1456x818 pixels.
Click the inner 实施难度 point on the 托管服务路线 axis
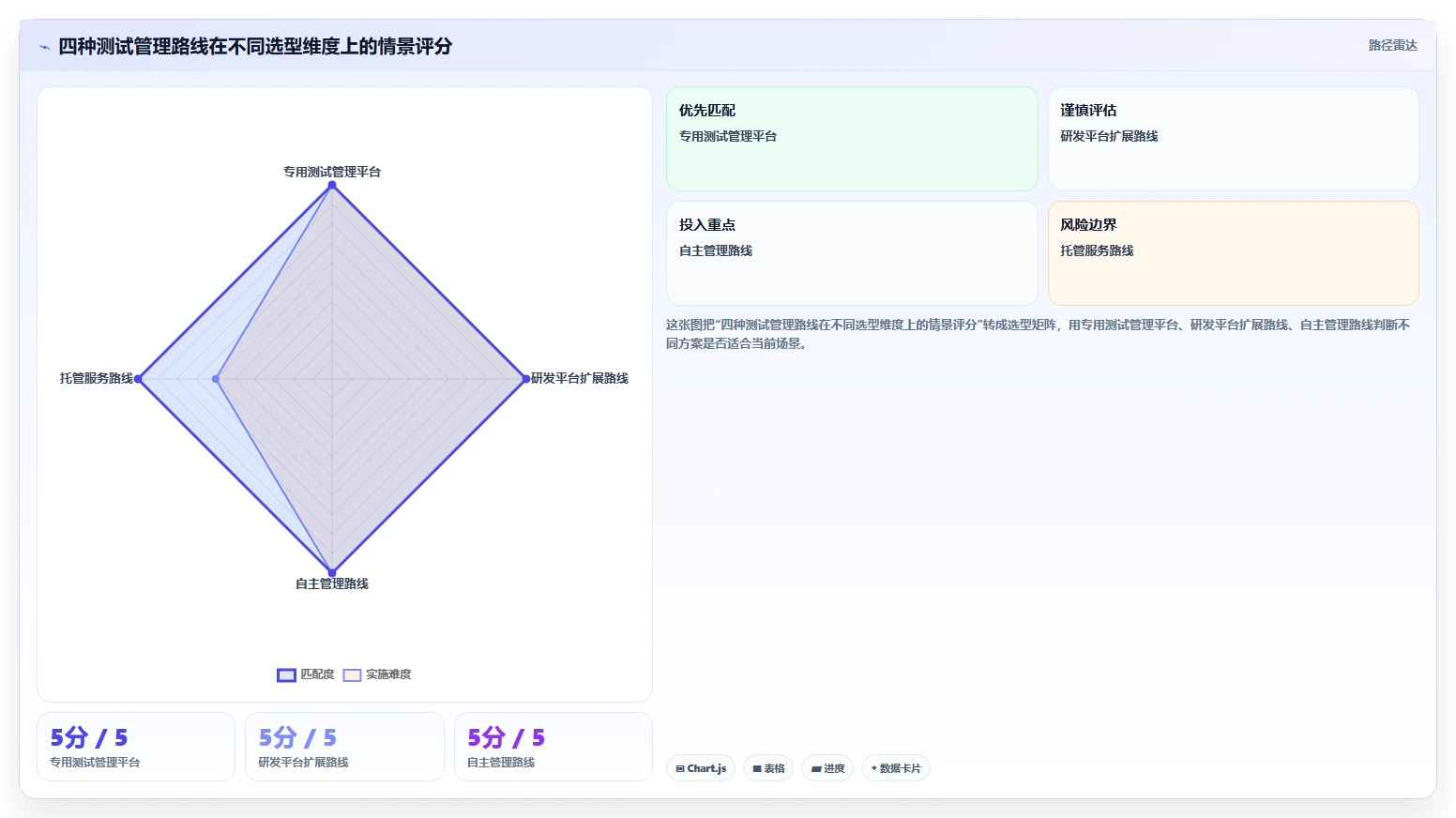pos(216,379)
